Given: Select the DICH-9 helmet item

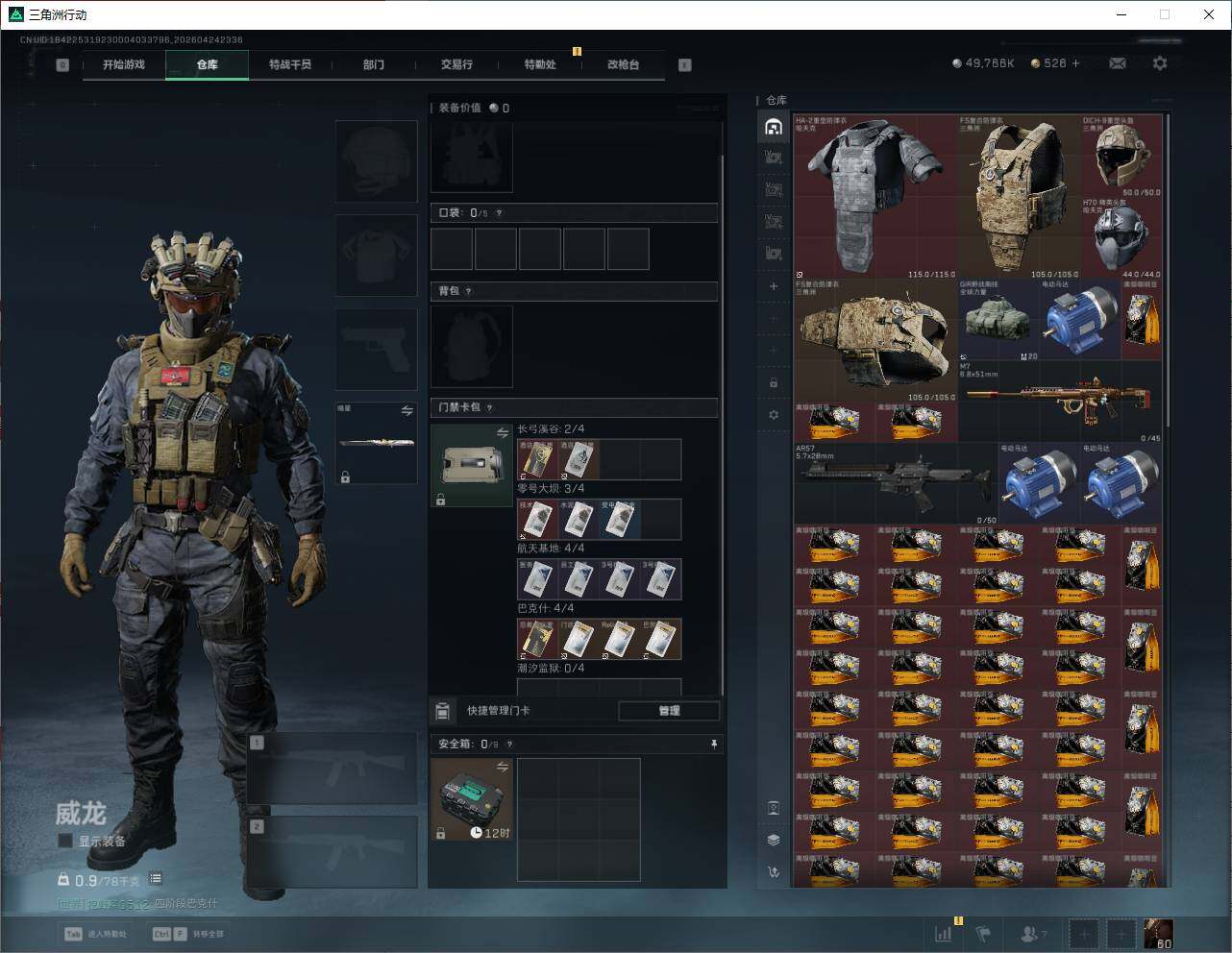Looking at the screenshot, I should coord(1121,157).
